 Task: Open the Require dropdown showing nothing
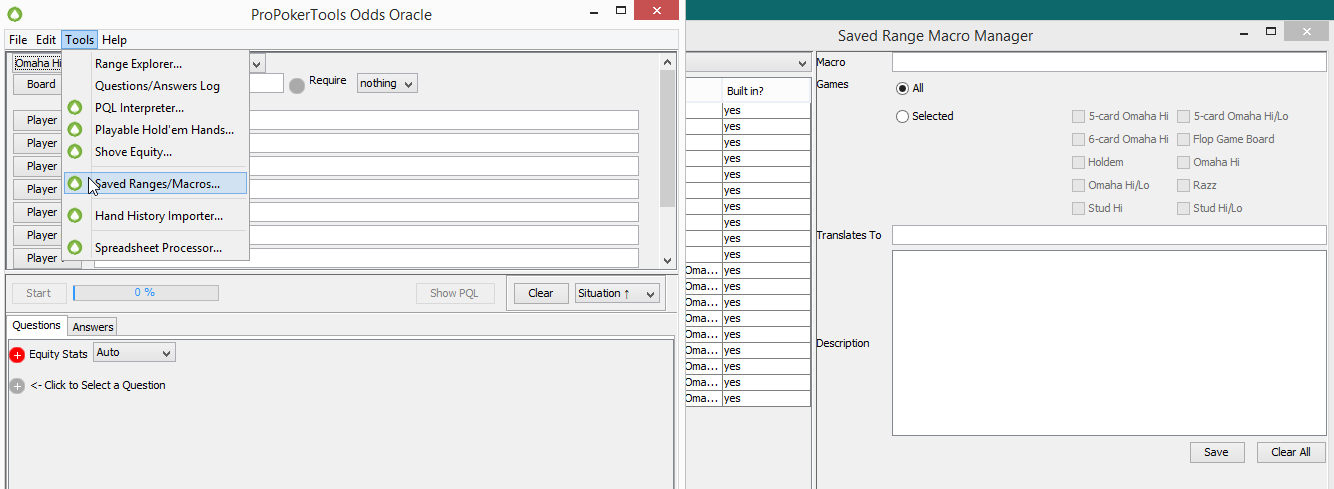387,83
